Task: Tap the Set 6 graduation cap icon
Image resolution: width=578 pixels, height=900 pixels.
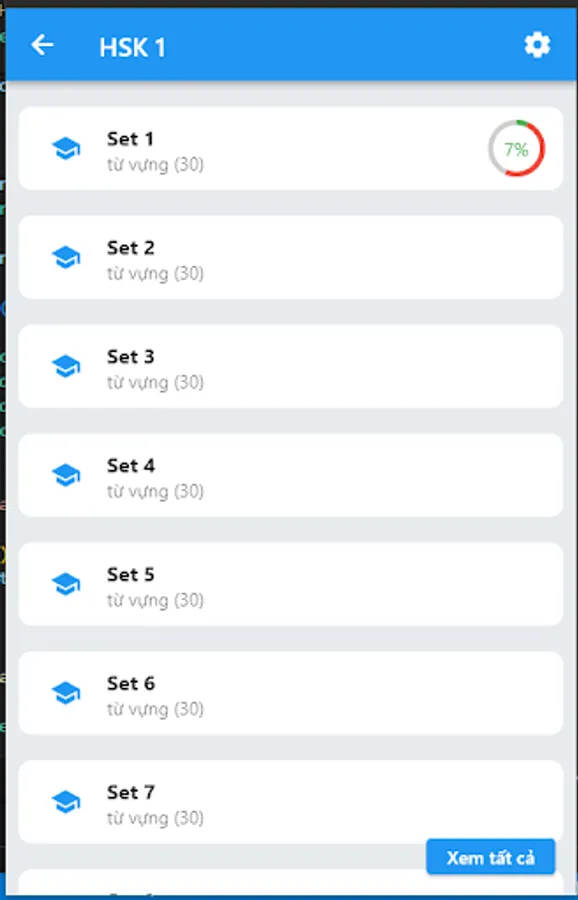Action: pos(66,693)
